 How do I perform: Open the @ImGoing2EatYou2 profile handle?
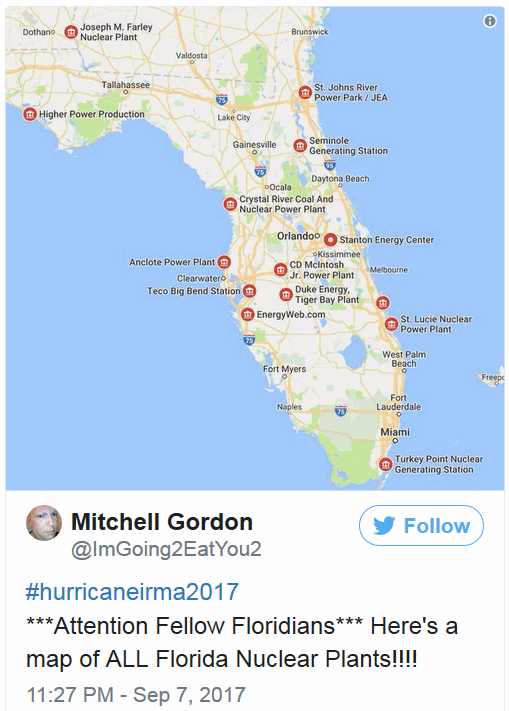[166, 549]
